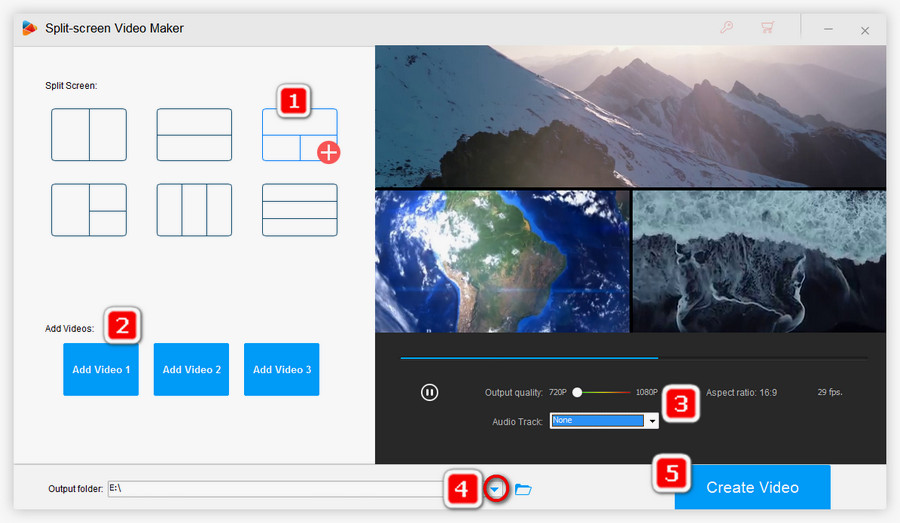This screenshot has height=523, width=900.
Task: Expand the Audio Track dropdown
Action: (652, 421)
